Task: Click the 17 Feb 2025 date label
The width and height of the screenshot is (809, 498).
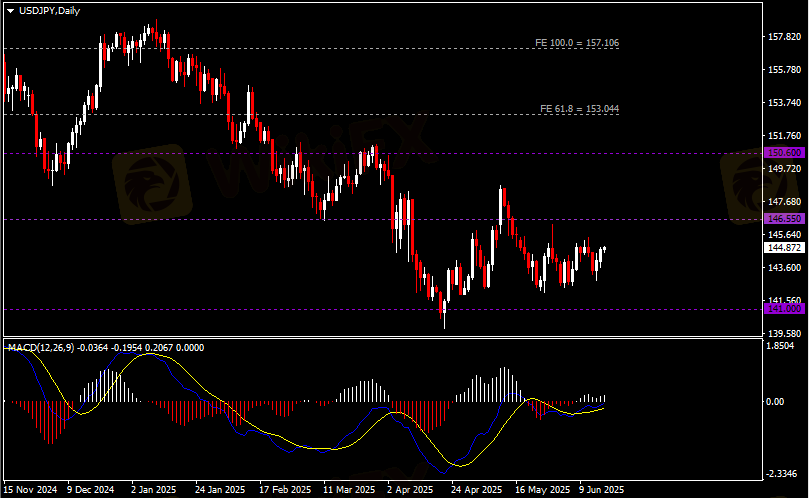Action: [285, 490]
